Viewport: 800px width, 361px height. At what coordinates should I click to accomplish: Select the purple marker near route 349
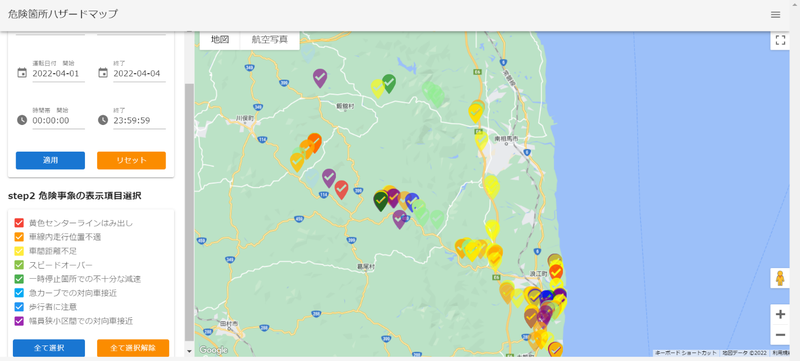pyautogui.click(x=320, y=78)
